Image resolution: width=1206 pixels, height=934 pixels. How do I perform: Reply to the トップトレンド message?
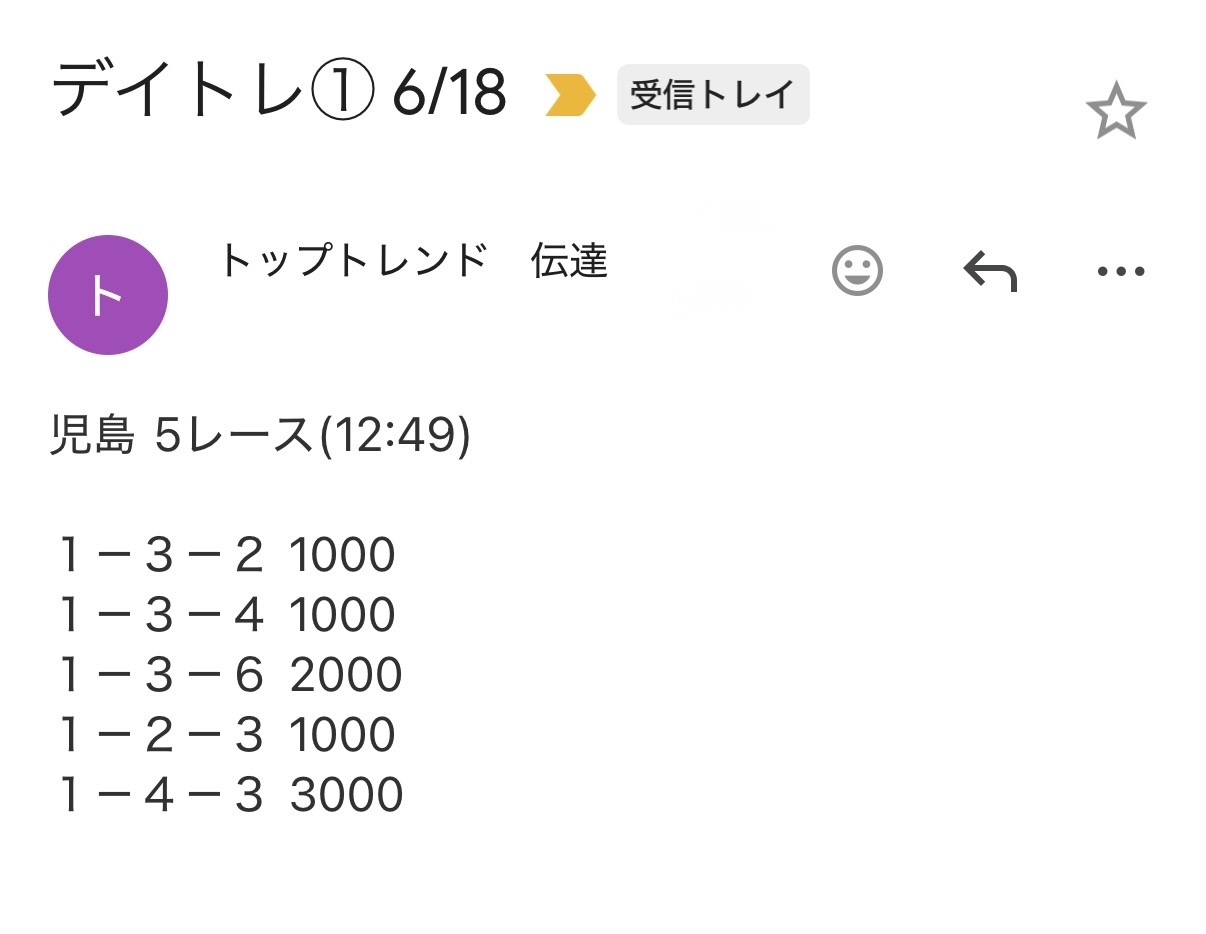pos(991,270)
